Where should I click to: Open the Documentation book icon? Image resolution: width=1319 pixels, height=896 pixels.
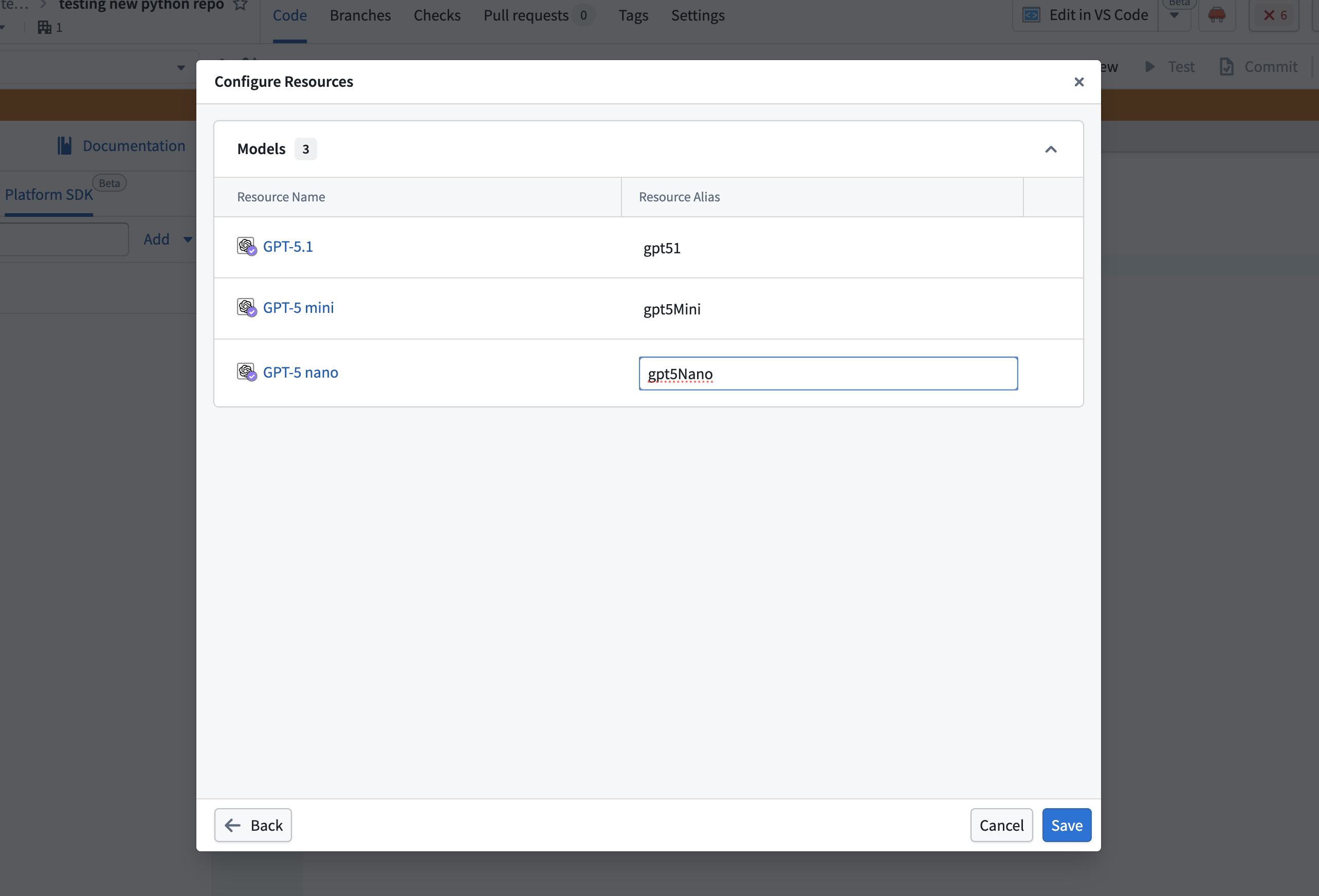(64, 145)
